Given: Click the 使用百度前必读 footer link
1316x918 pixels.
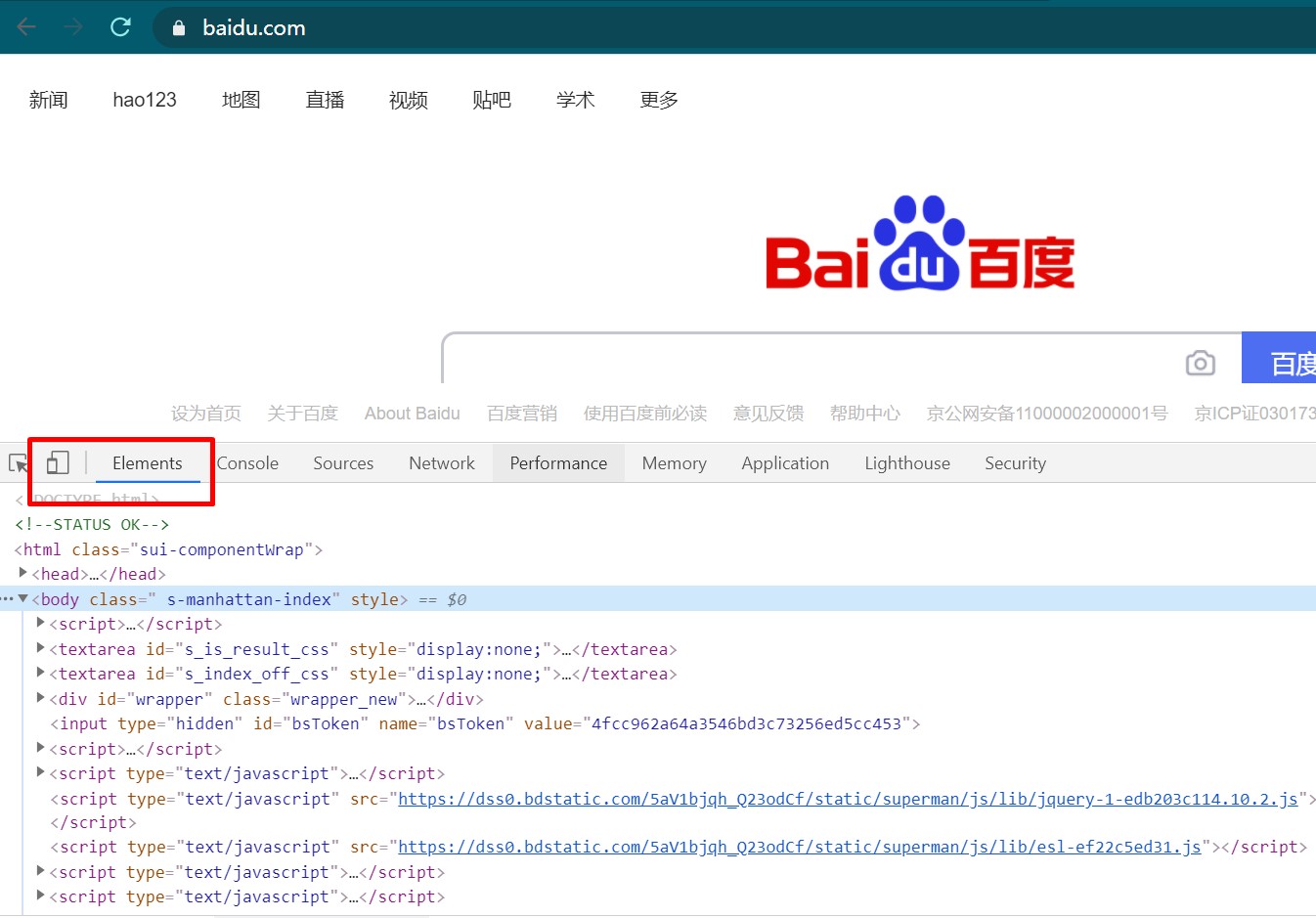Looking at the screenshot, I should click(x=645, y=414).
